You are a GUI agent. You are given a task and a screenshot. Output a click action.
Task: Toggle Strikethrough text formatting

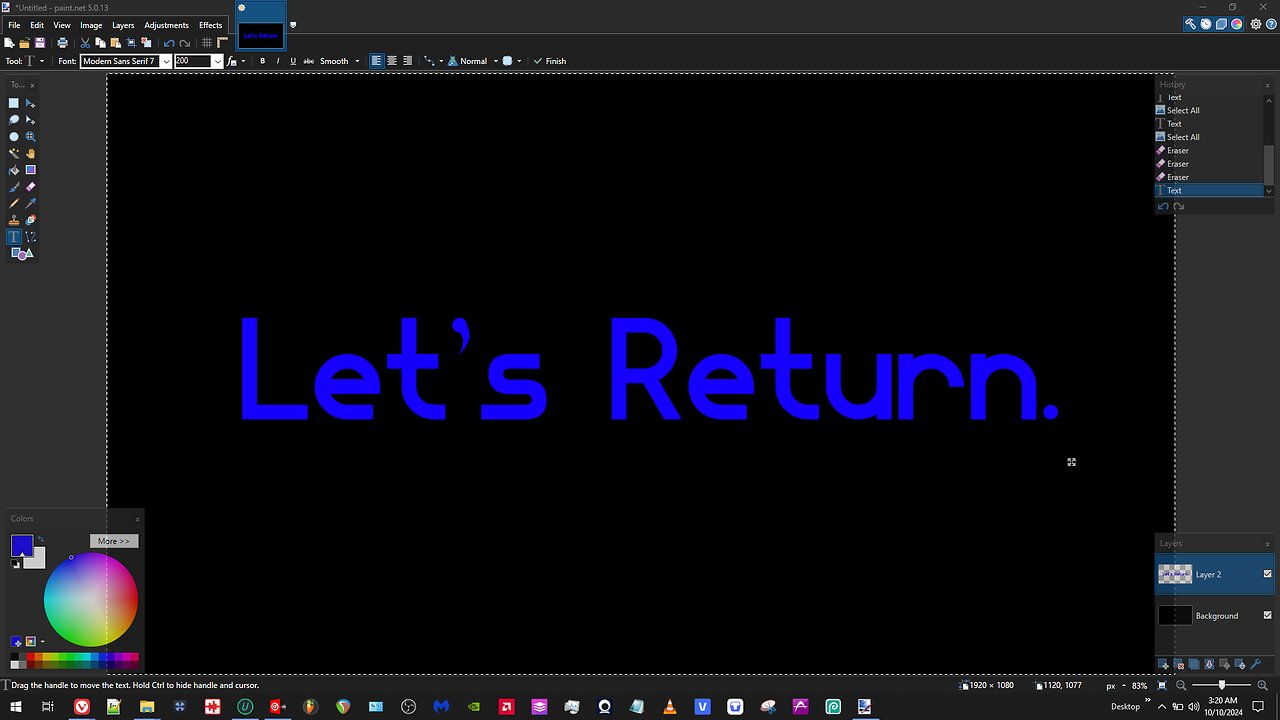click(x=308, y=61)
